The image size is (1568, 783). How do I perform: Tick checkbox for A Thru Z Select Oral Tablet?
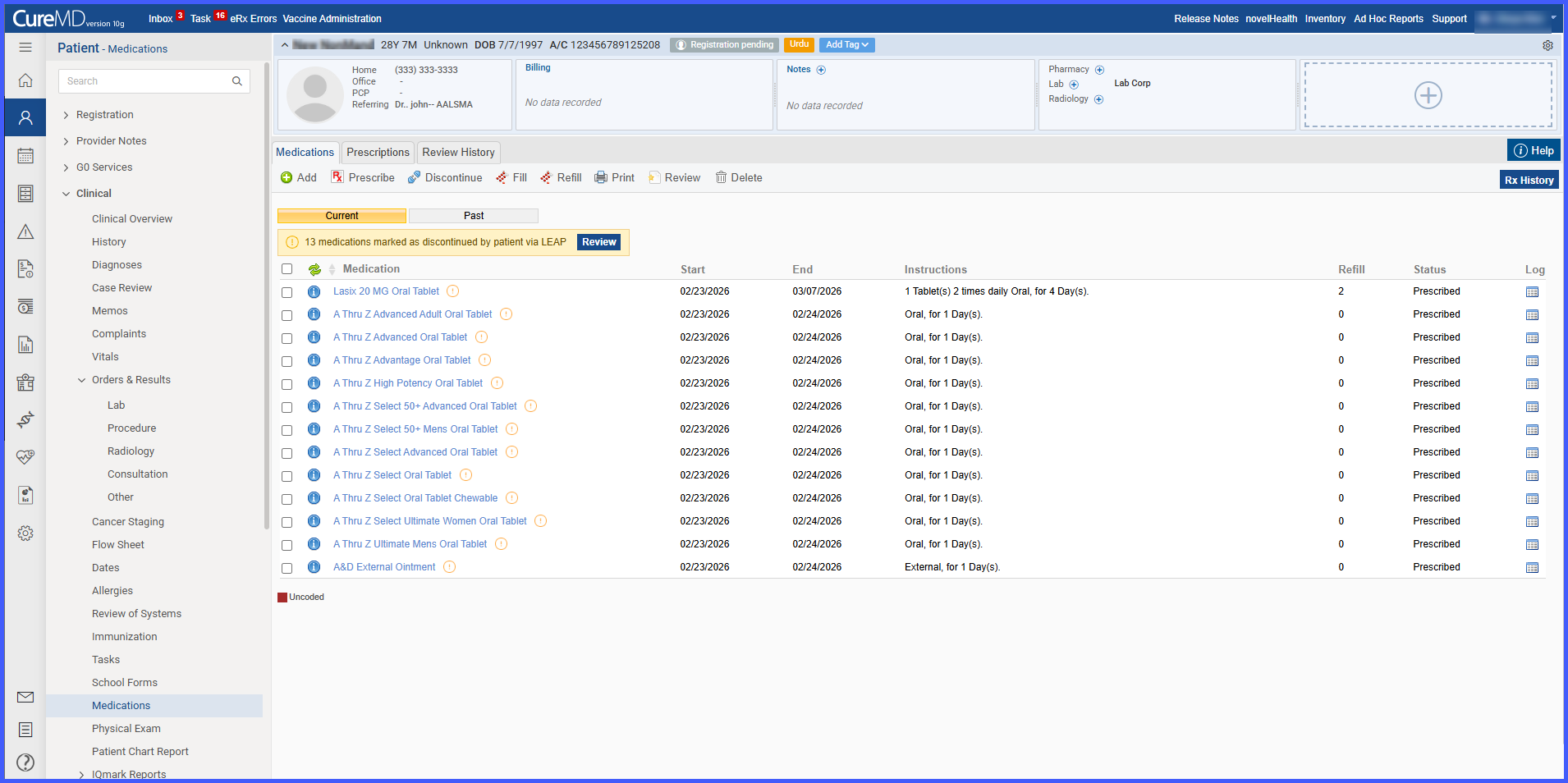click(287, 476)
